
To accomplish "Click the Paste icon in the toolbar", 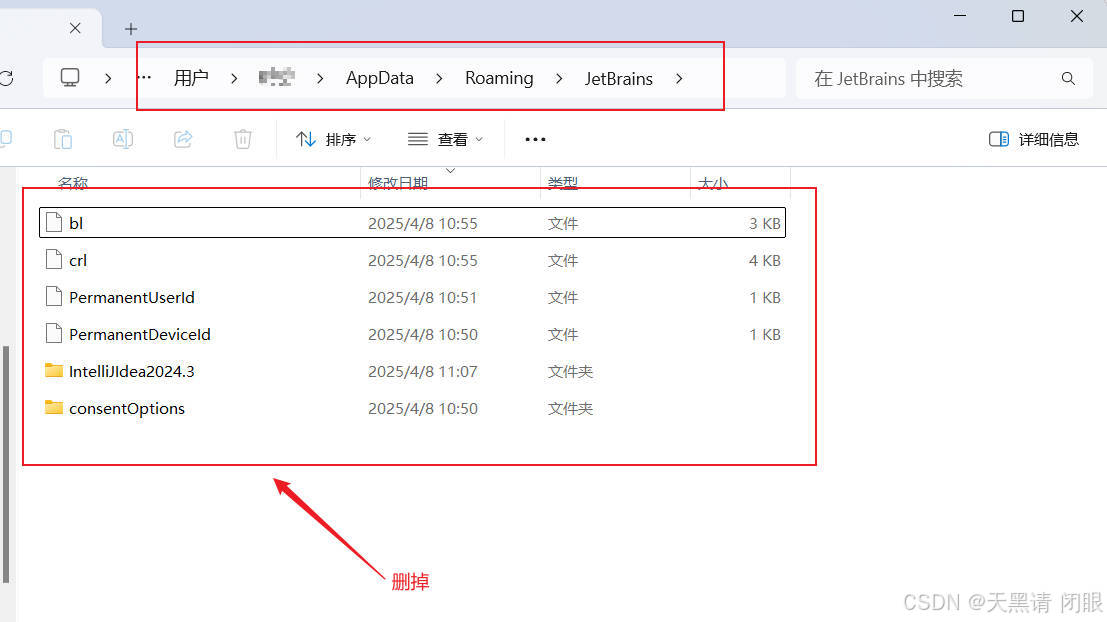I will (x=62, y=139).
